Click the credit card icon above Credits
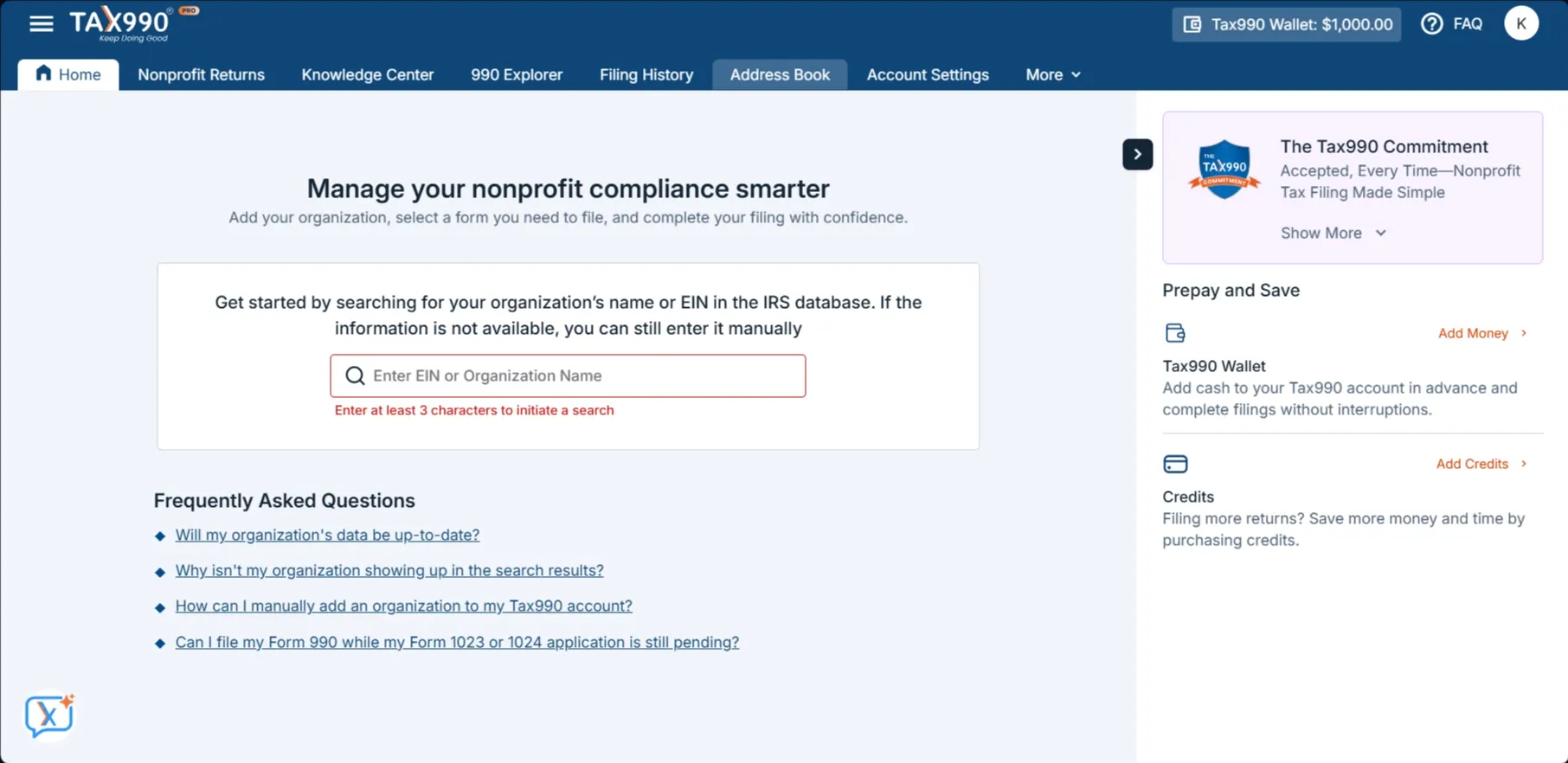 [1175, 464]
